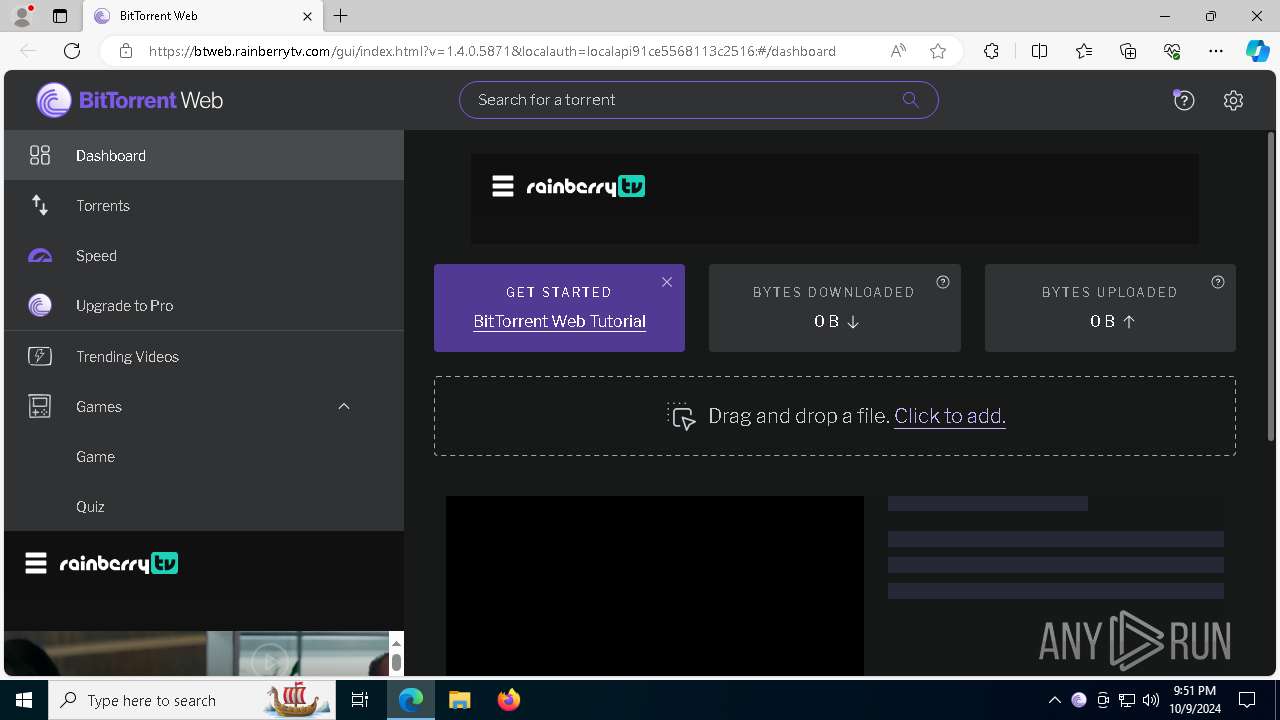Open Task View on taskbar
This screenshot has height=720, width=1280.
pyautogui.click(x=361, y=700)
